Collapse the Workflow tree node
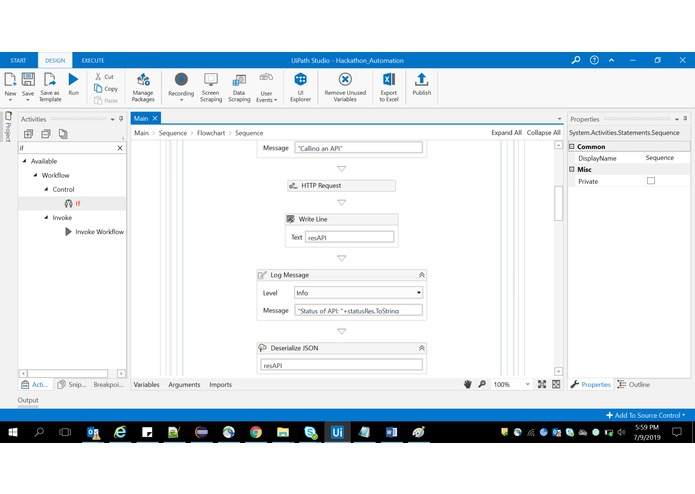Viewport: 695px width, 494px height. 35,175
